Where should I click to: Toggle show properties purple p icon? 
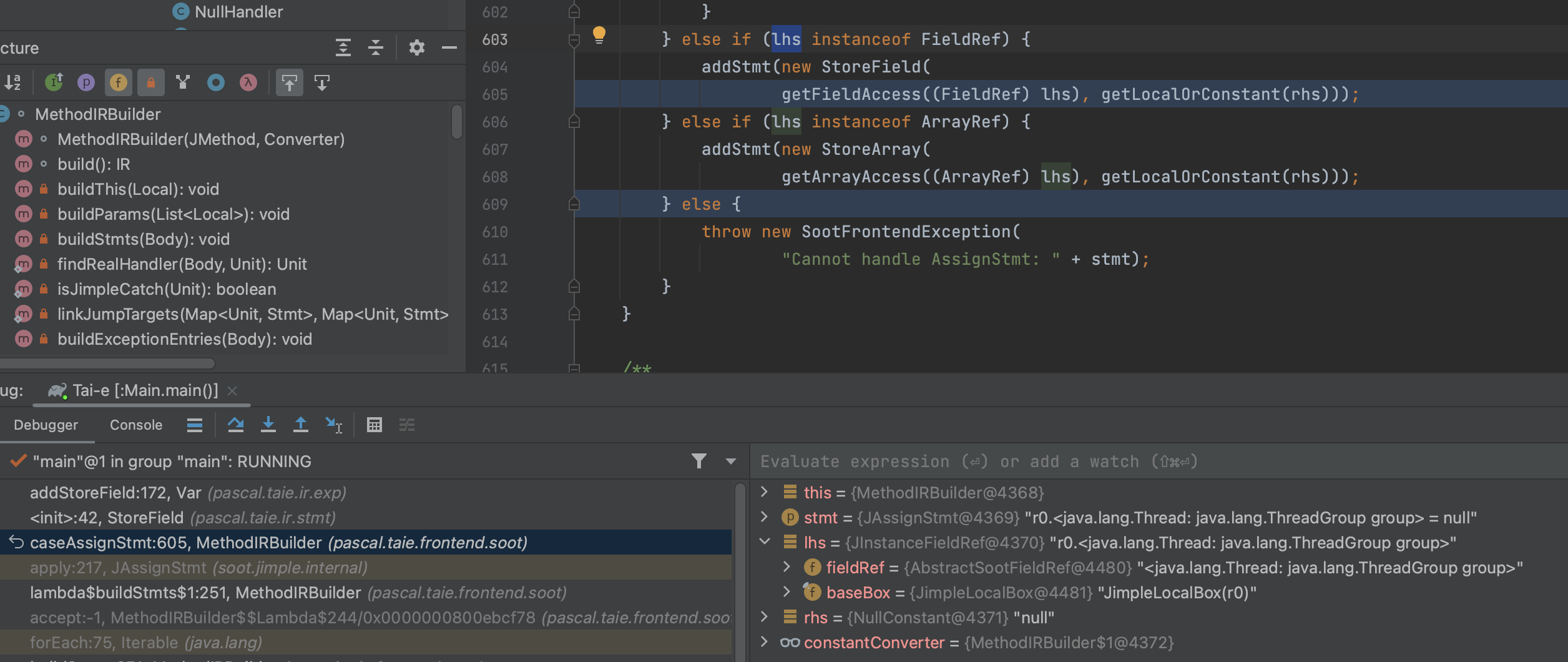coord(86,82)
